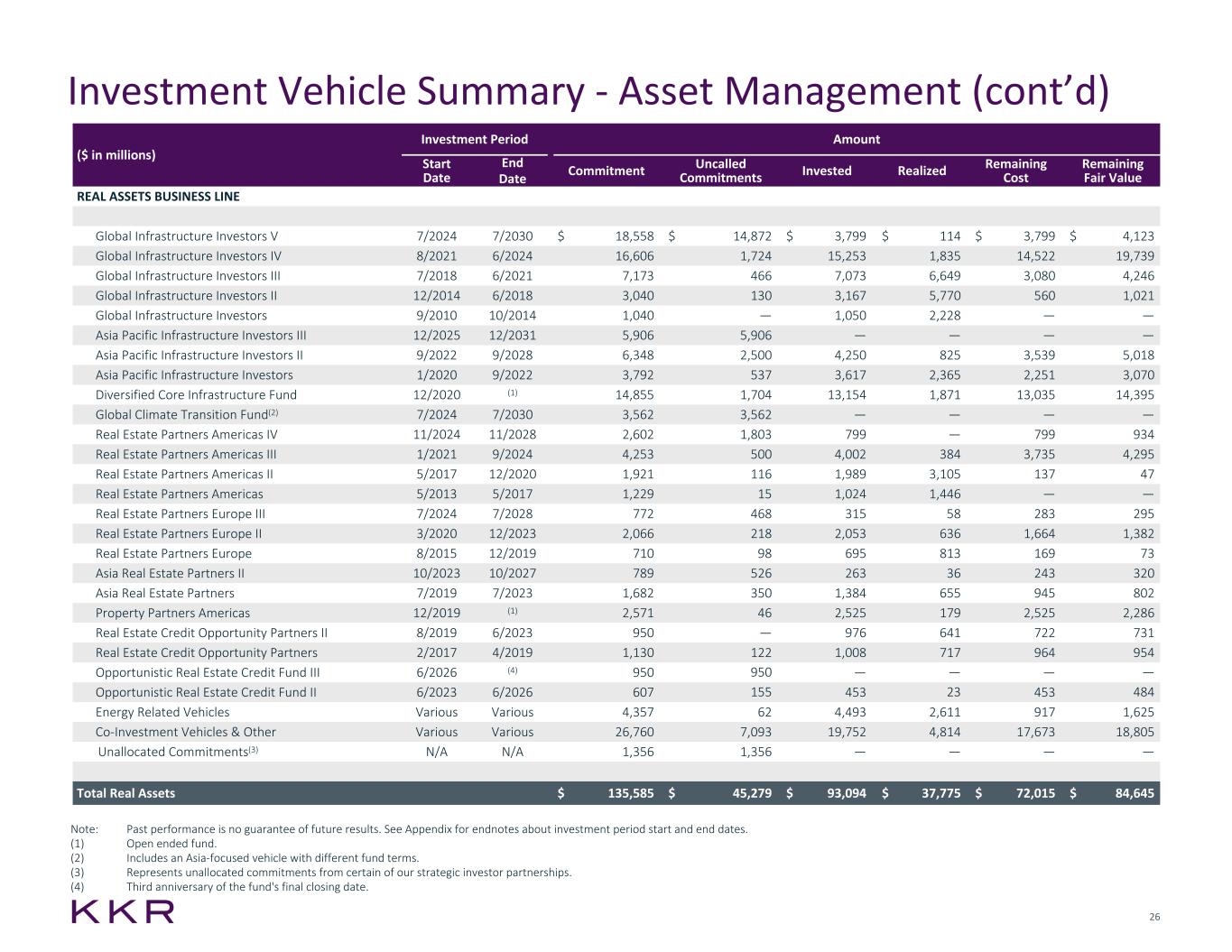This screenshot has height=952, width=1232.
Task: Select the footnote about an Asia-focused vehicle
Action: [x=273, y=859]
